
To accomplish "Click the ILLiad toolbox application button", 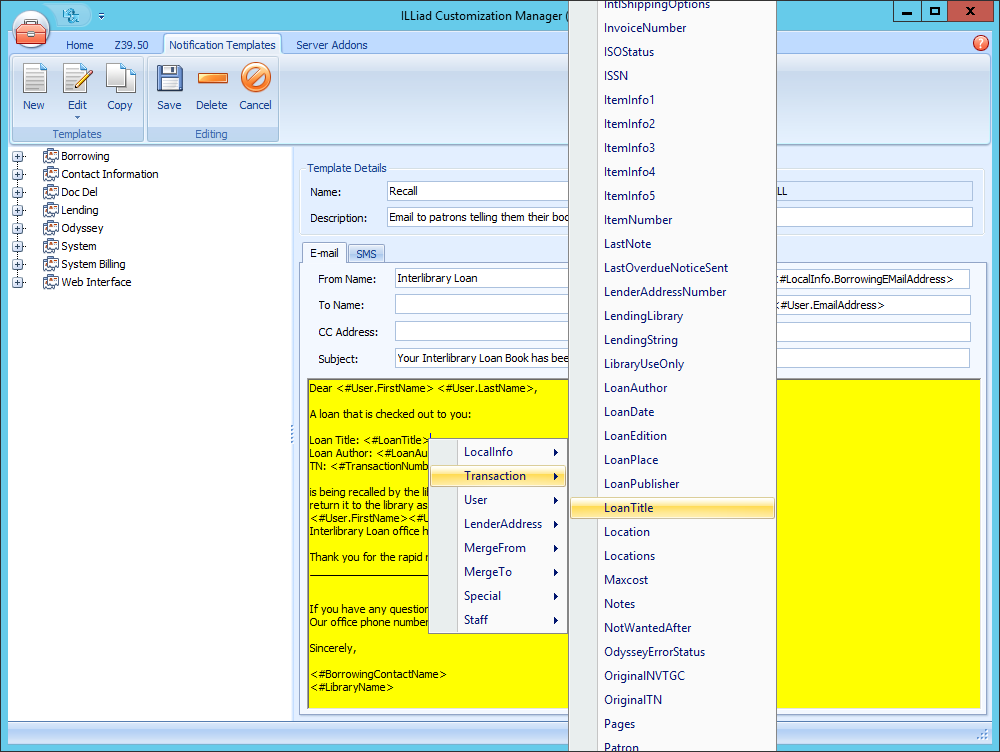I will click(31, 29).
